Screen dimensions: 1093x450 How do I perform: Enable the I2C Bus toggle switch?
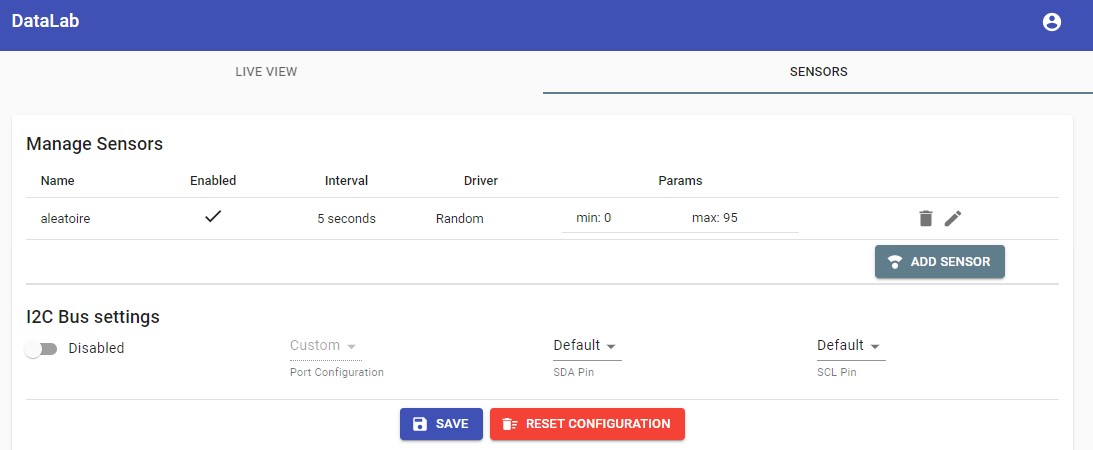41,349
